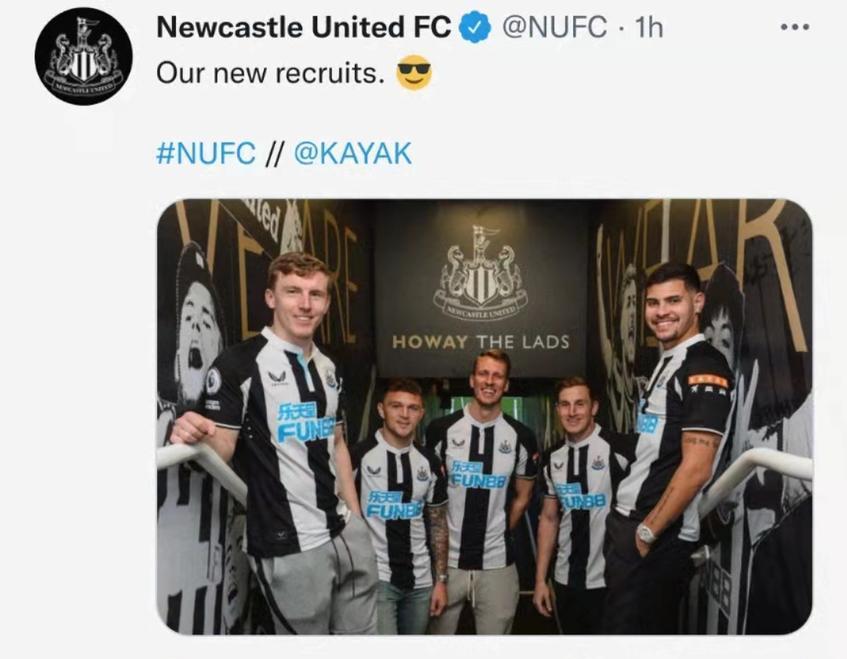Click the grey joggers drawstring in photo
The width and height of the screenshot is (847, 659).
[473, 588]
